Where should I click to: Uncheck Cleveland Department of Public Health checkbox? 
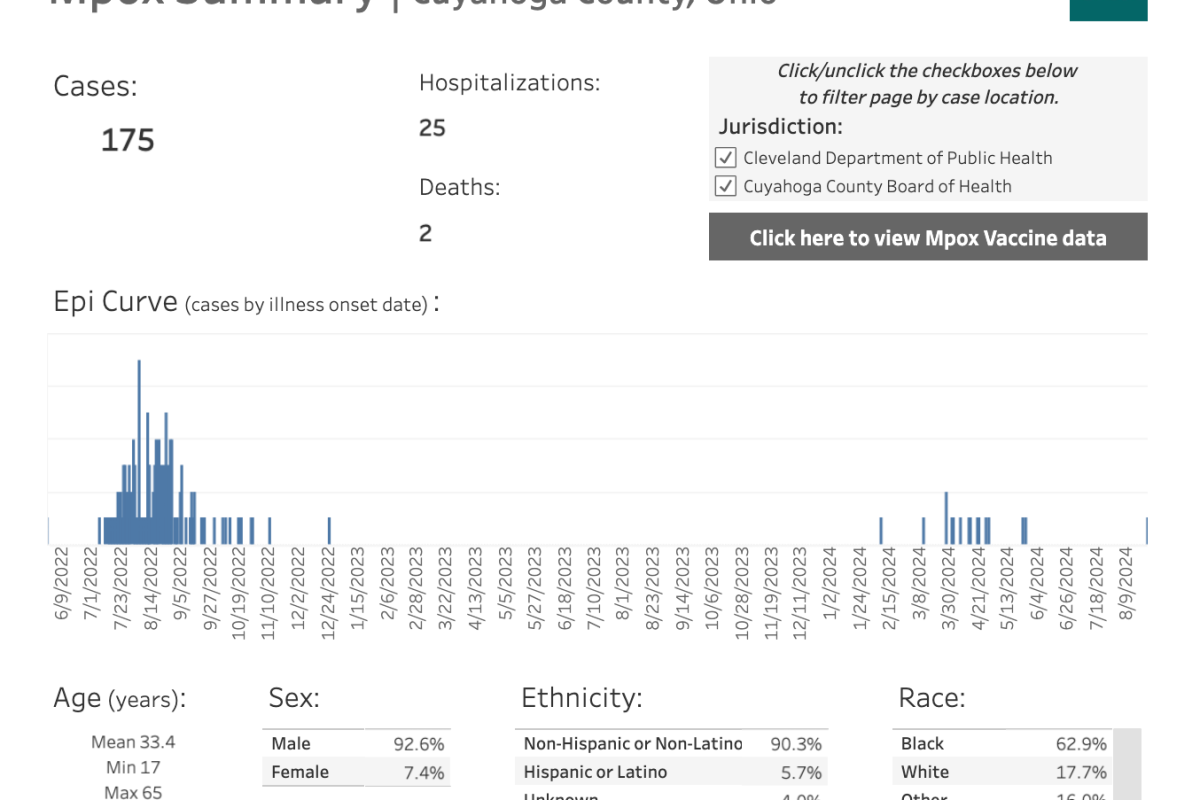coord(725,158)
